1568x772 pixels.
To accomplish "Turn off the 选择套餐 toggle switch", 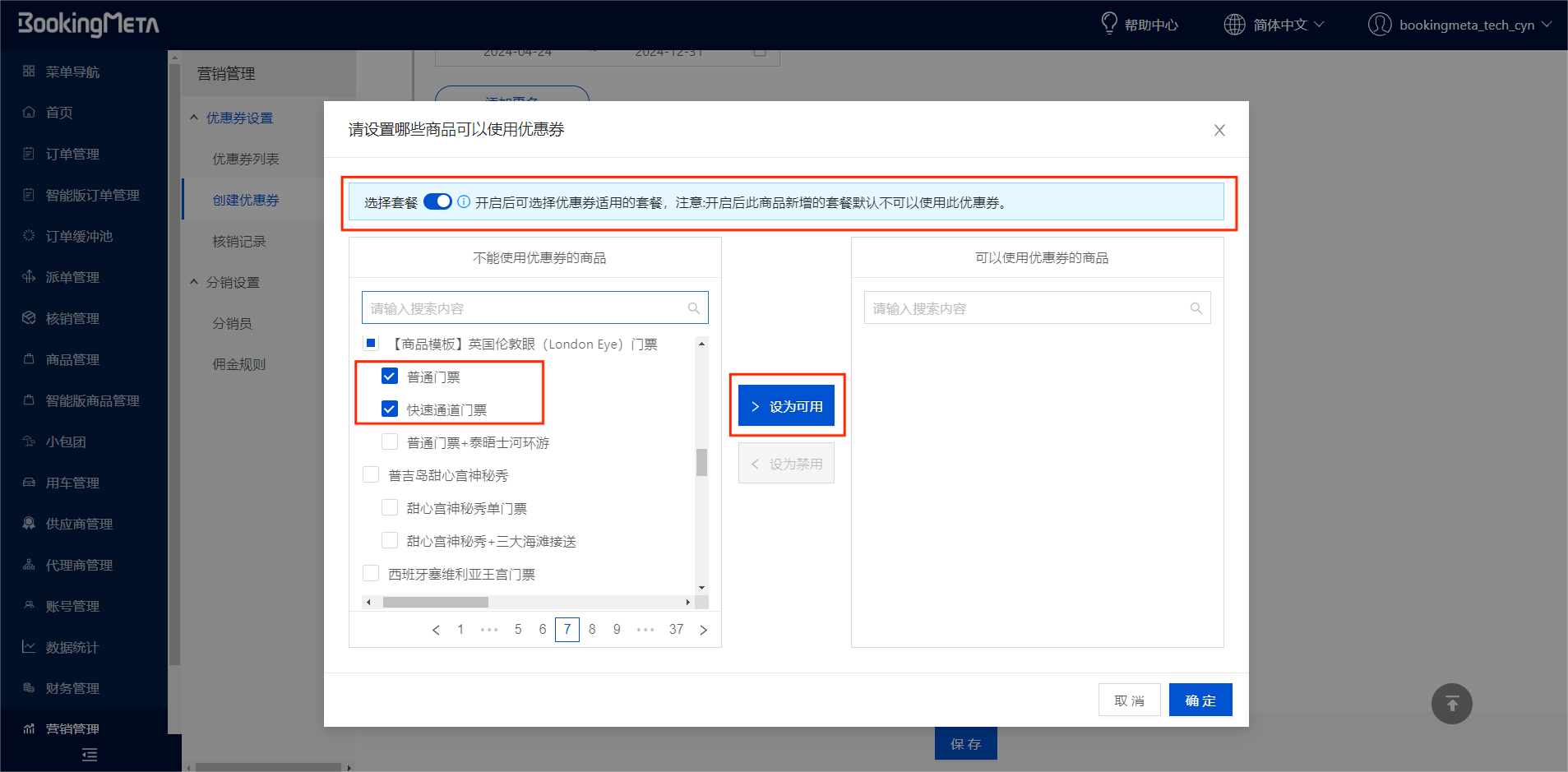I will (x=437, y=202).
